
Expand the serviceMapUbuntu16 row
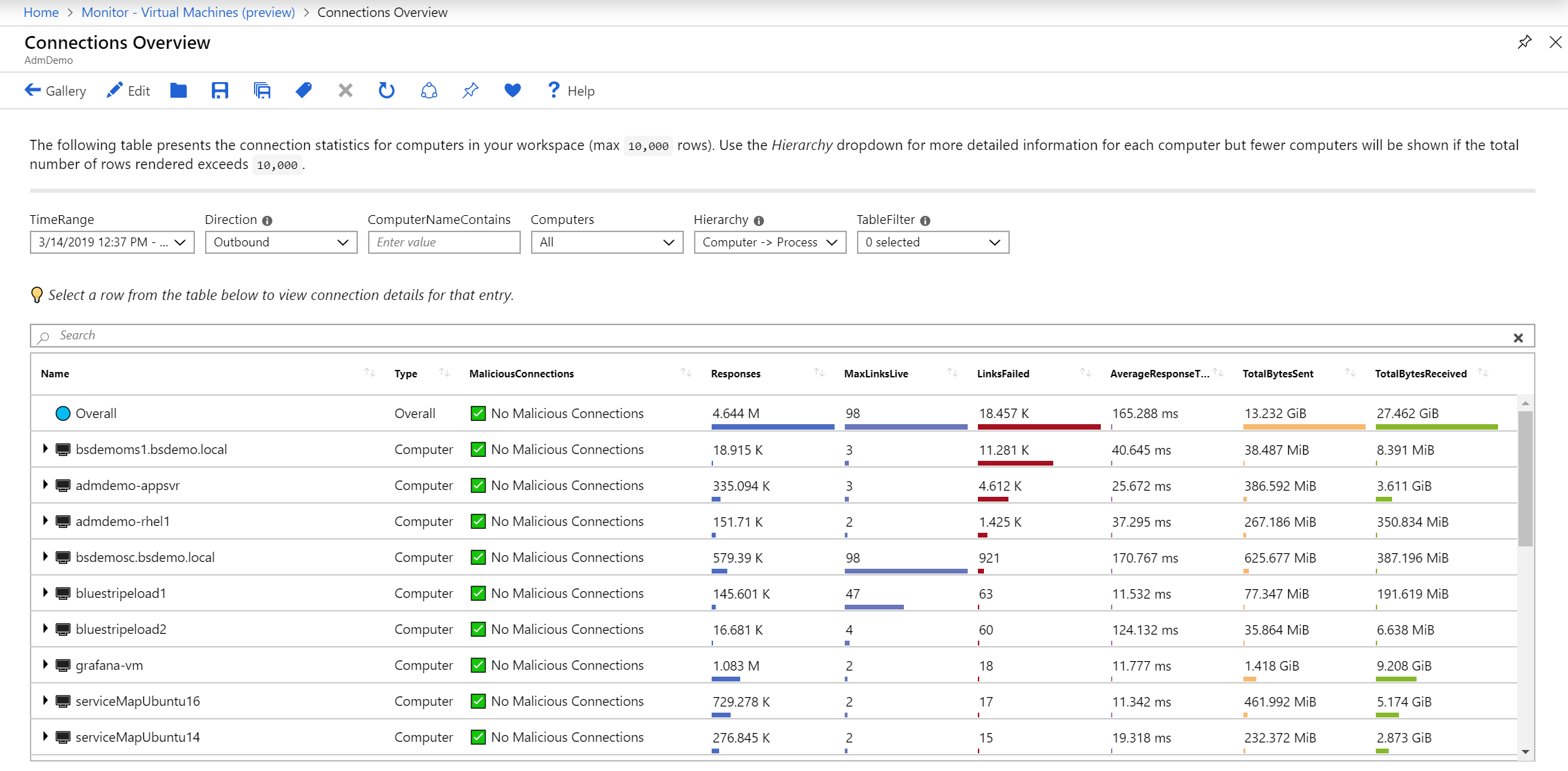[45, 700]
